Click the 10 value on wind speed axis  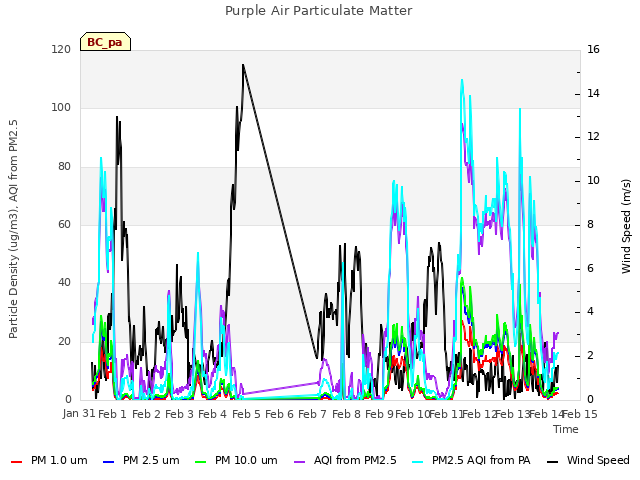coord(593,180)
